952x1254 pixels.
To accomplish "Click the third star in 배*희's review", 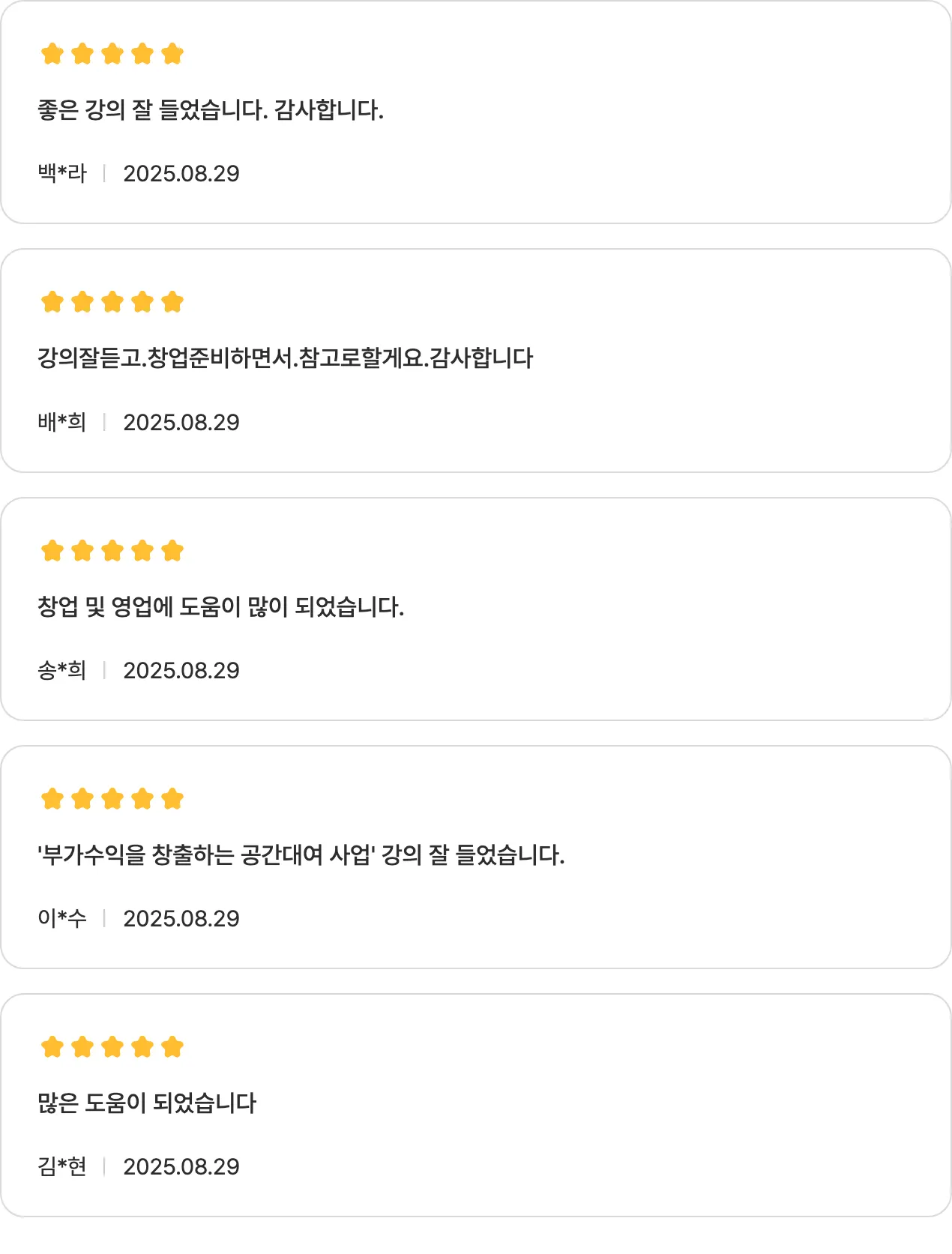I will pyautogui.click(x=112, y=302).
